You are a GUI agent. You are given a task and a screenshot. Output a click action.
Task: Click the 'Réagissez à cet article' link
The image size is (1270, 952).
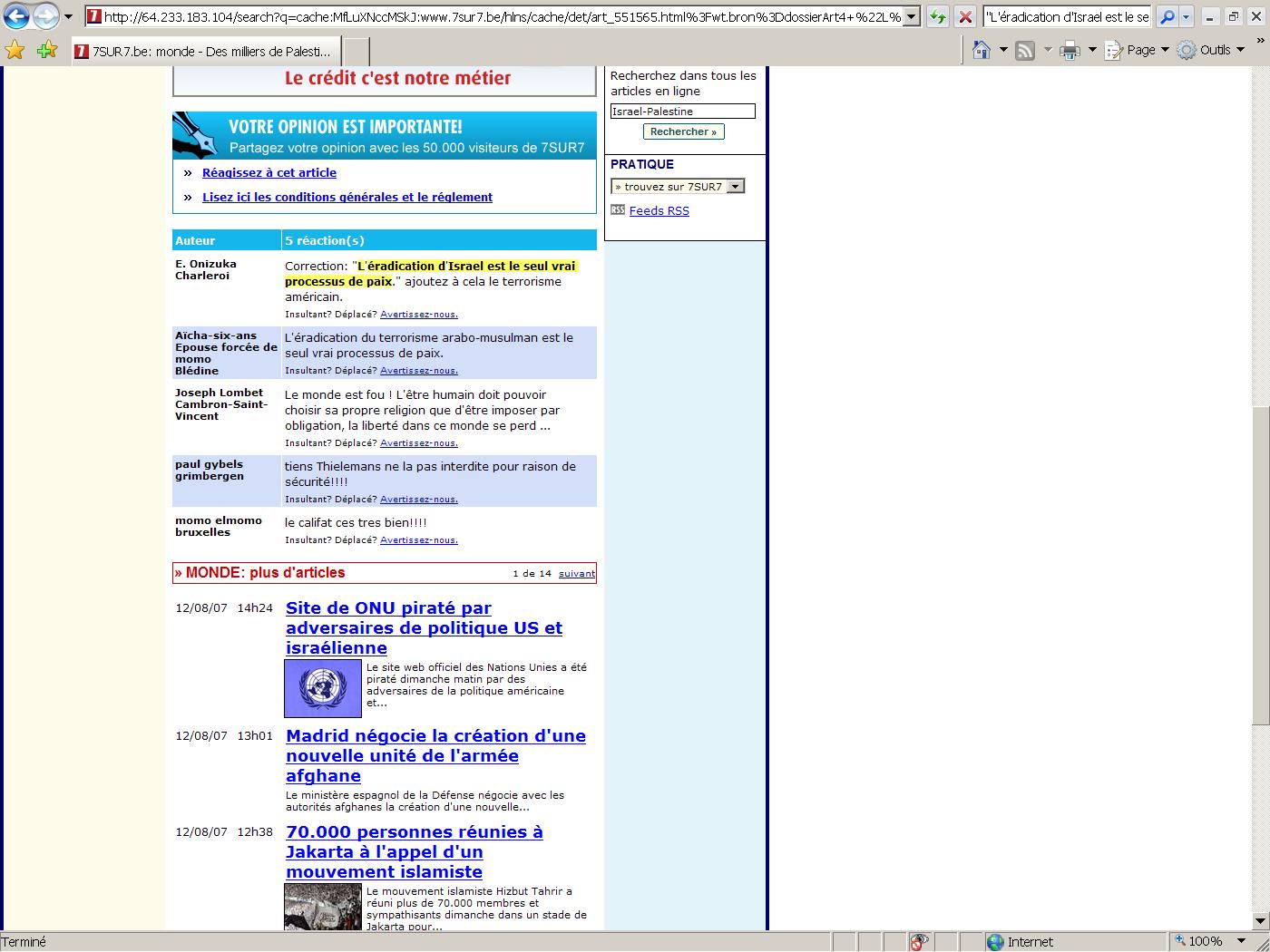click(x=269, y=172)
